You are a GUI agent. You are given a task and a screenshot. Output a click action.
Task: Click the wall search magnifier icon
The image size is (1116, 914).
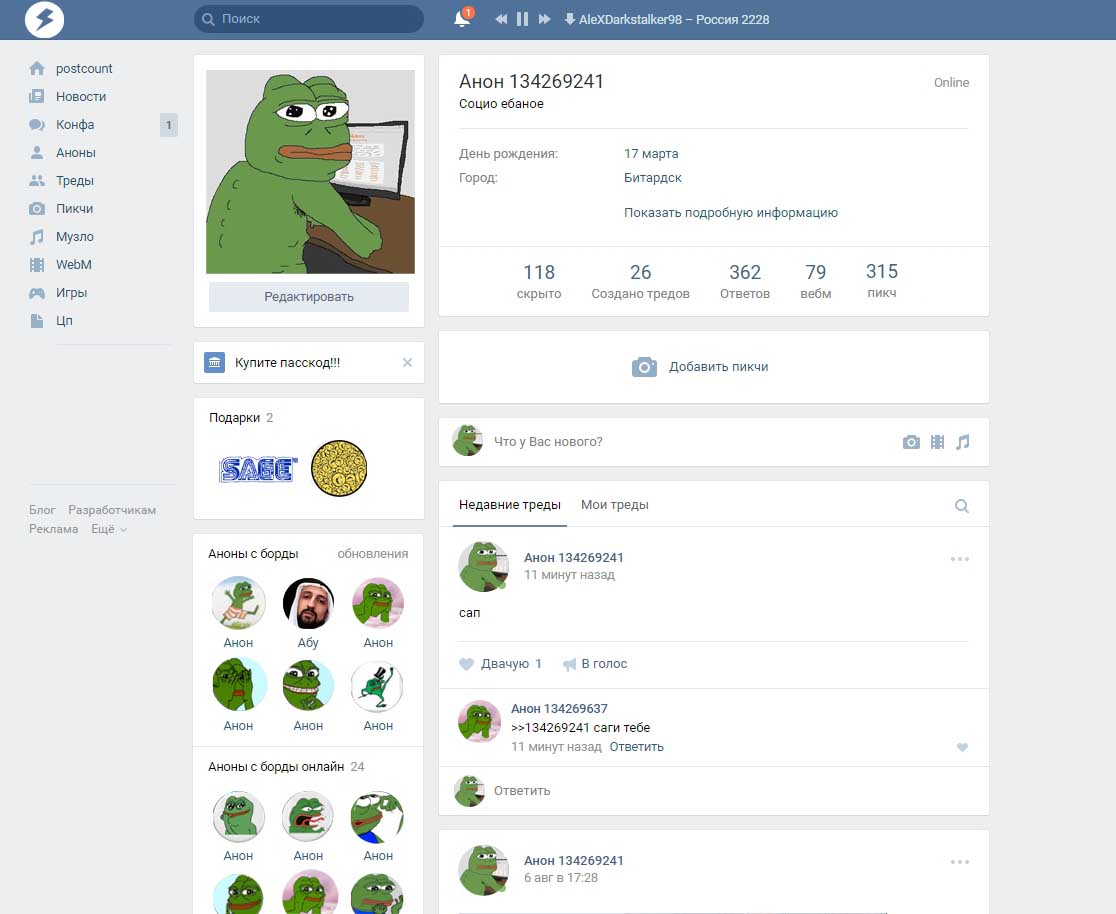pos(962,506)
